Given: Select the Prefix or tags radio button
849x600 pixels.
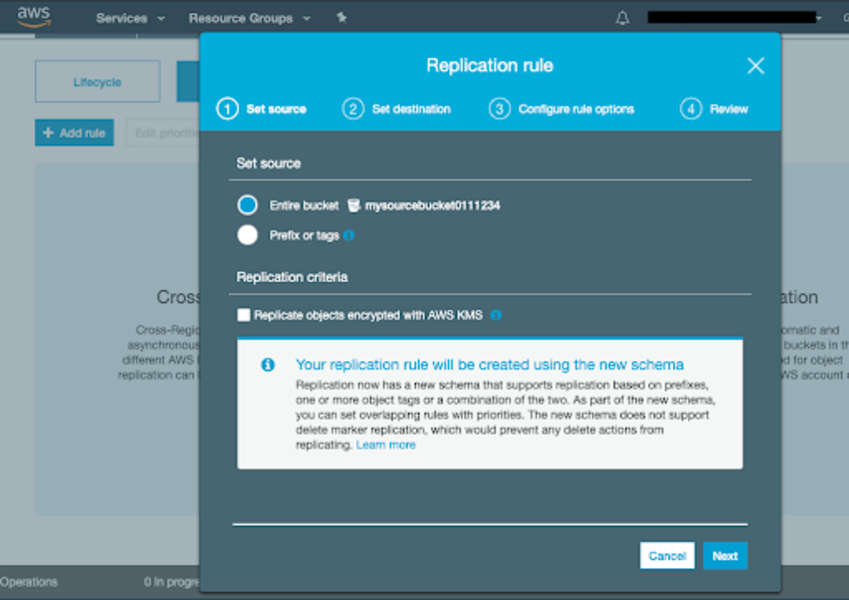Looking at the screenshot, I should [x=247, y=235].
